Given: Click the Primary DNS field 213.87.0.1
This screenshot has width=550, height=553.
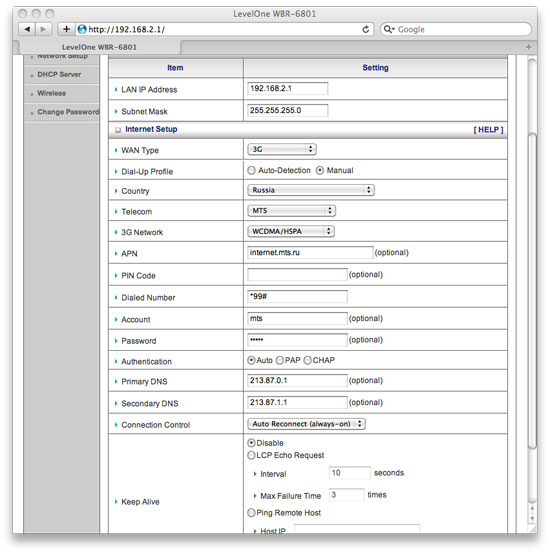Looking at the screenshot, I should coord(297,381).
